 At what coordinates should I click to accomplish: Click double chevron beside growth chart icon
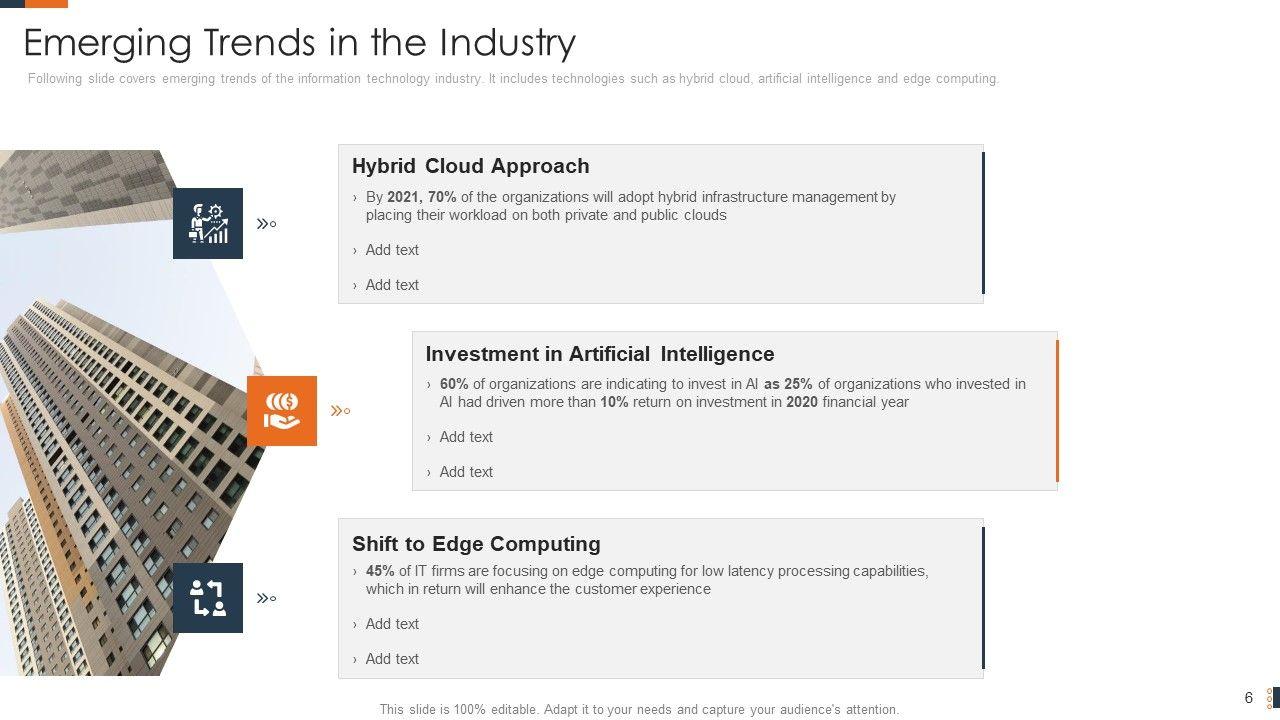coord(266,224)
